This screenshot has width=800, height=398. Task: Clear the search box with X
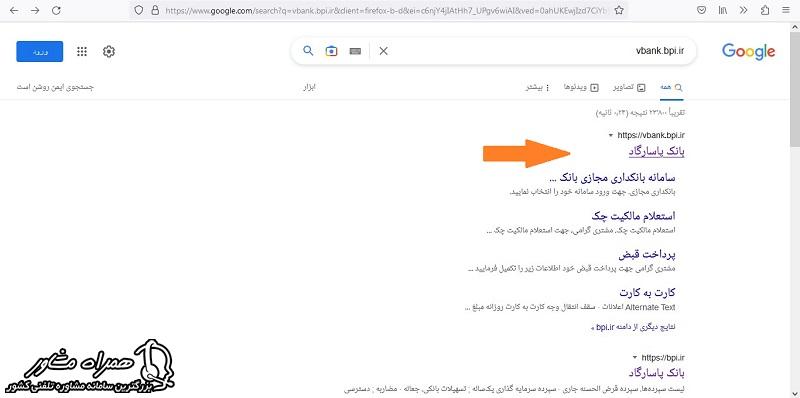click(384, 51)
